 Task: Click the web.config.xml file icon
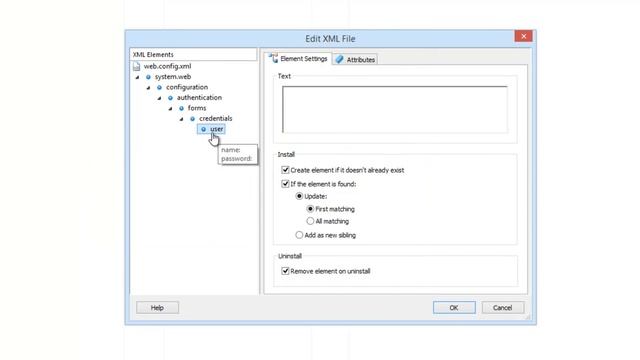click(137, 66)
